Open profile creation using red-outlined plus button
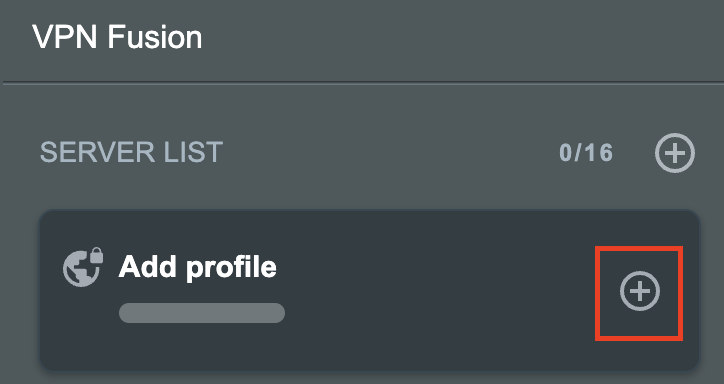Viewport: 724px width, 384px height. (x=639, y=294)
